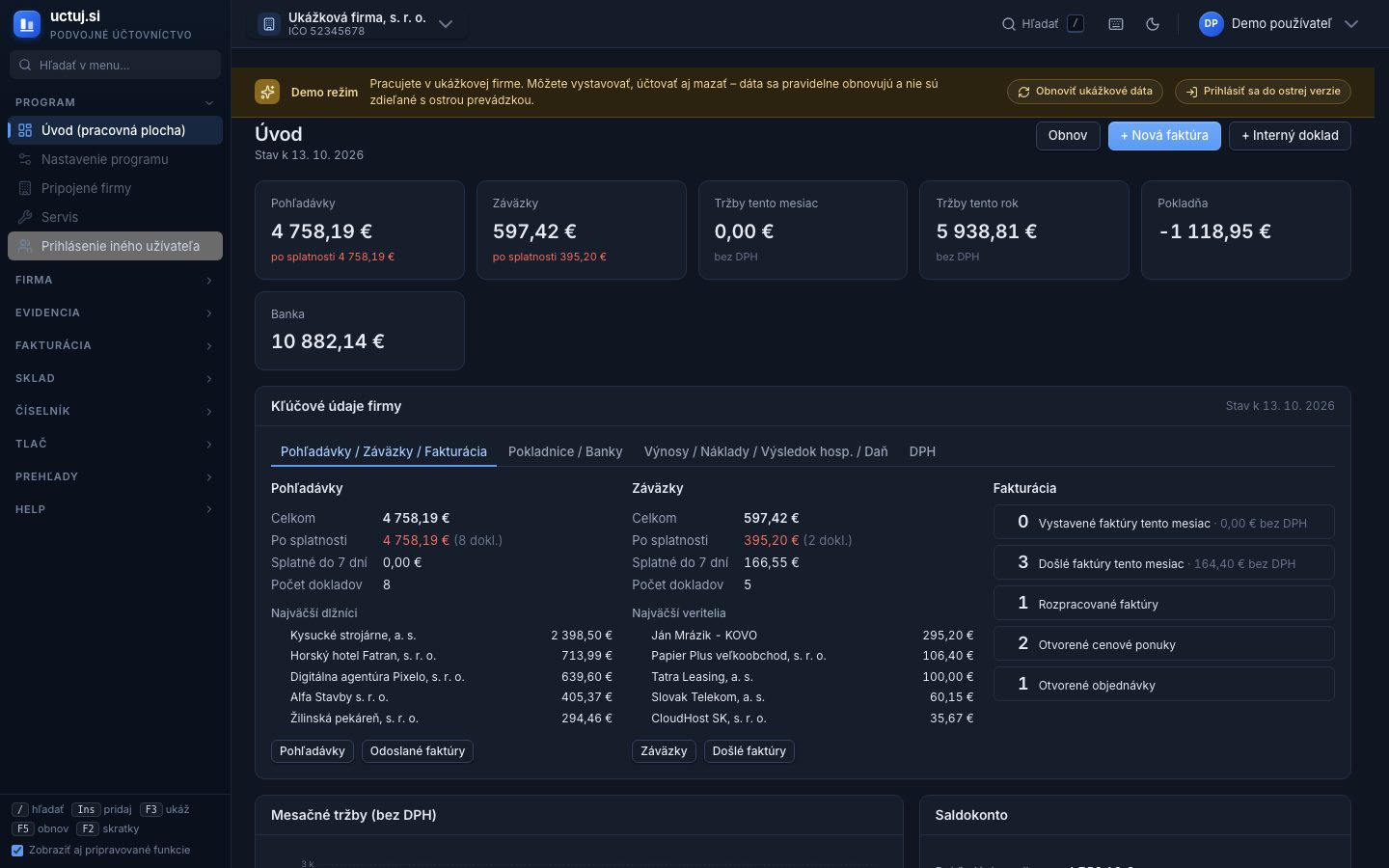Viewport: 1389px width, 868px height.
Task: Click the keyboard shortcuts icon in top bar
Action: (1116, 24)
